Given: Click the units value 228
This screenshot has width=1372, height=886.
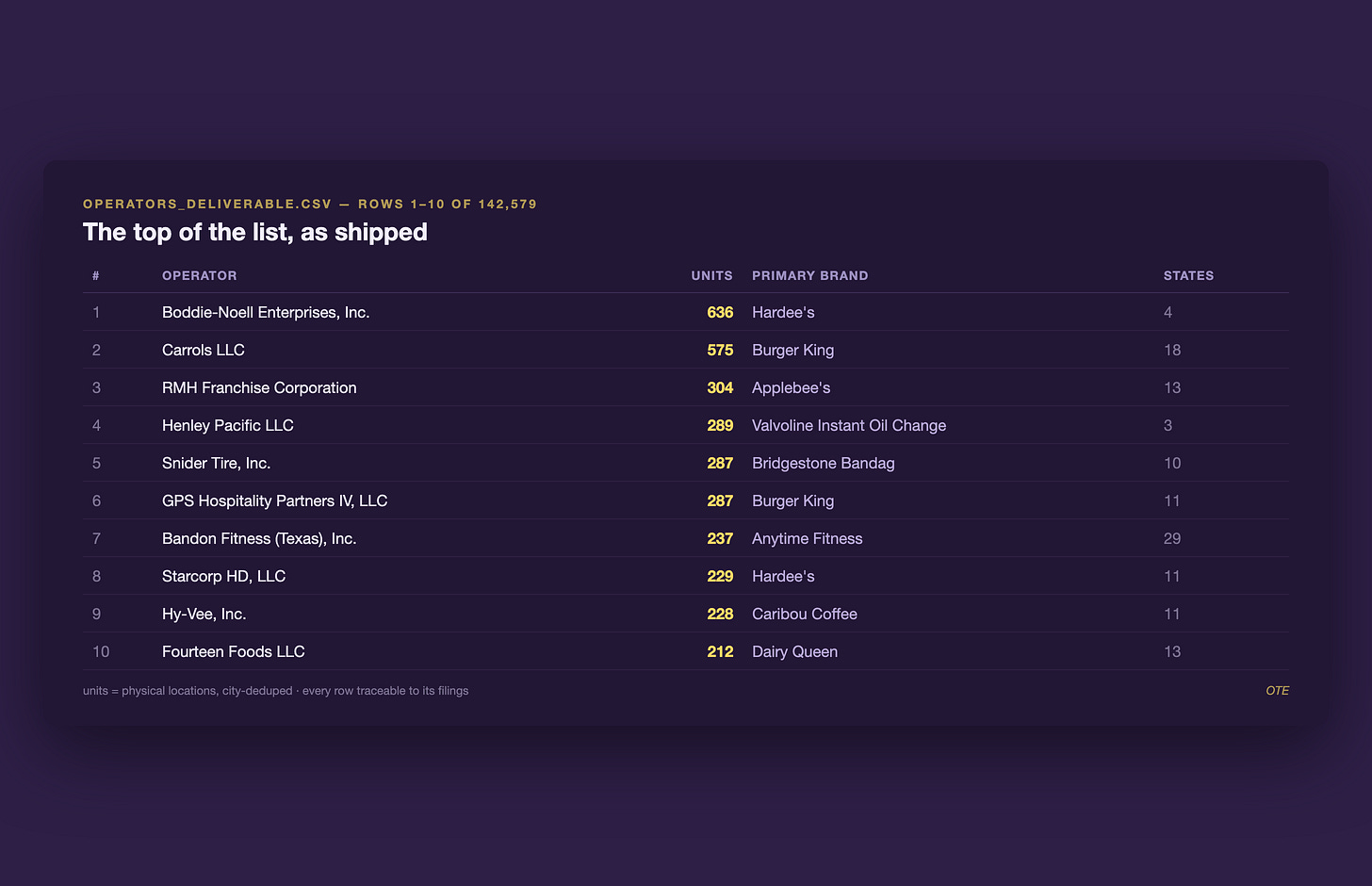Looking at the screenshot, I should tap(720, 614).
